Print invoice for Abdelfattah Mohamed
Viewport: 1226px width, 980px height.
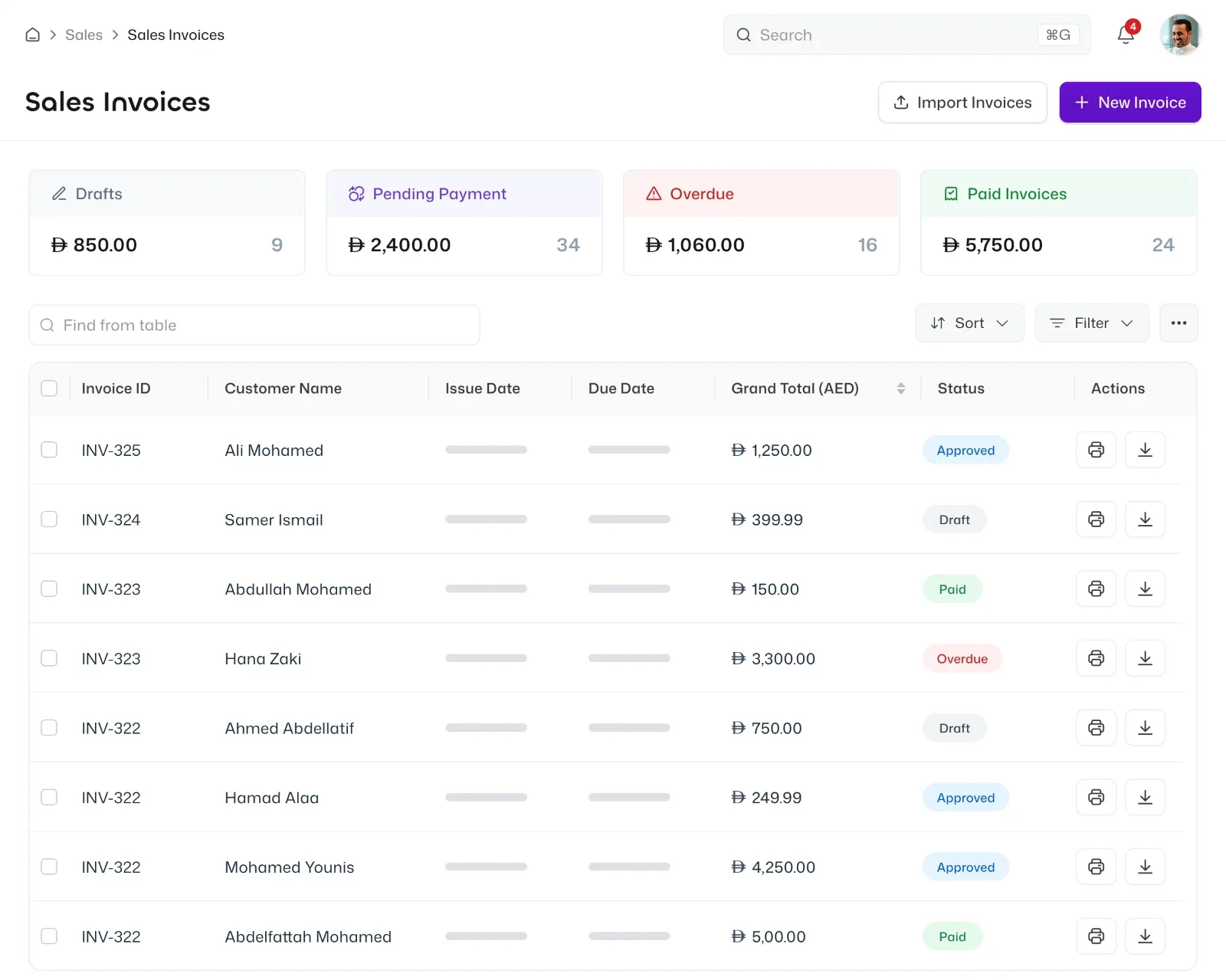tap(1096, 936)
